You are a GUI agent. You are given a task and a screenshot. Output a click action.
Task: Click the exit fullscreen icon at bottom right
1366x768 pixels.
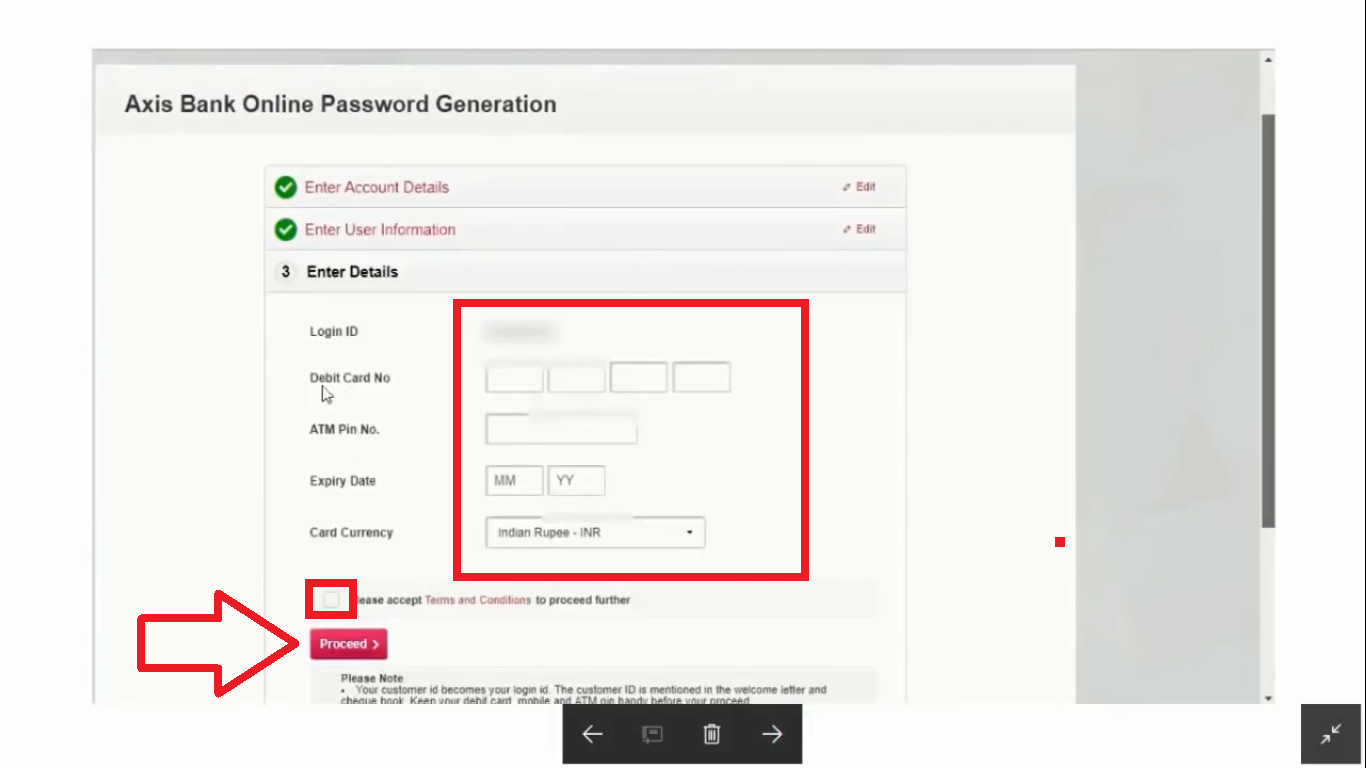(x=1330, y=734)
